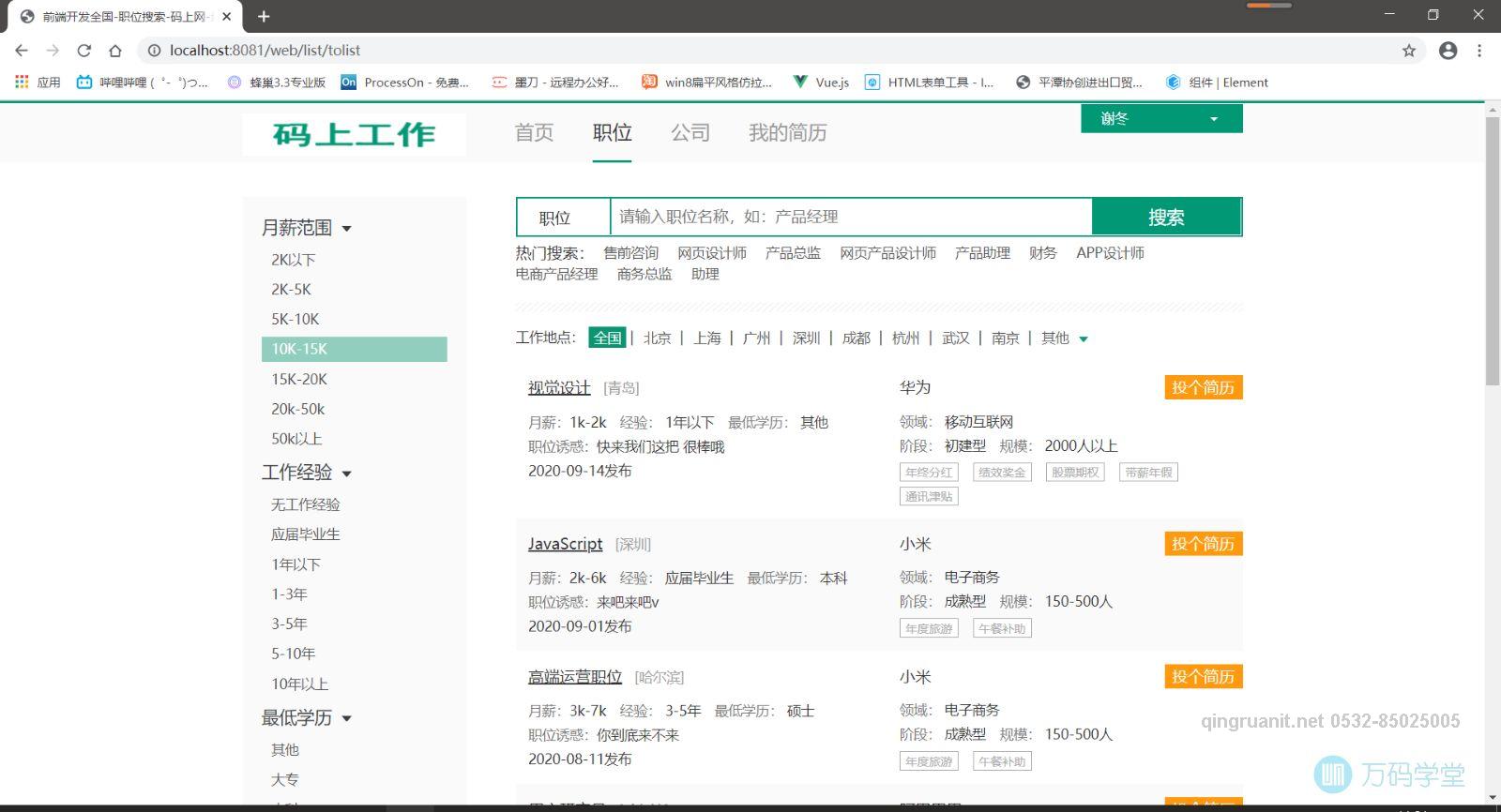Click the green 搜索 button

[x=1166, y=218]
